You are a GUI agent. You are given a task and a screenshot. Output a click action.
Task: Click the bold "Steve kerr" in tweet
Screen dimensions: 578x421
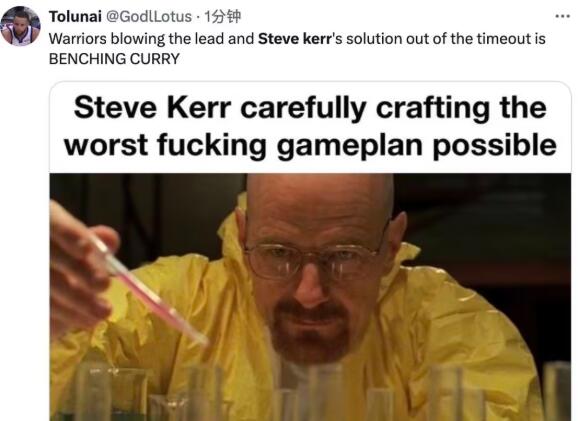[x=294, y=39]
